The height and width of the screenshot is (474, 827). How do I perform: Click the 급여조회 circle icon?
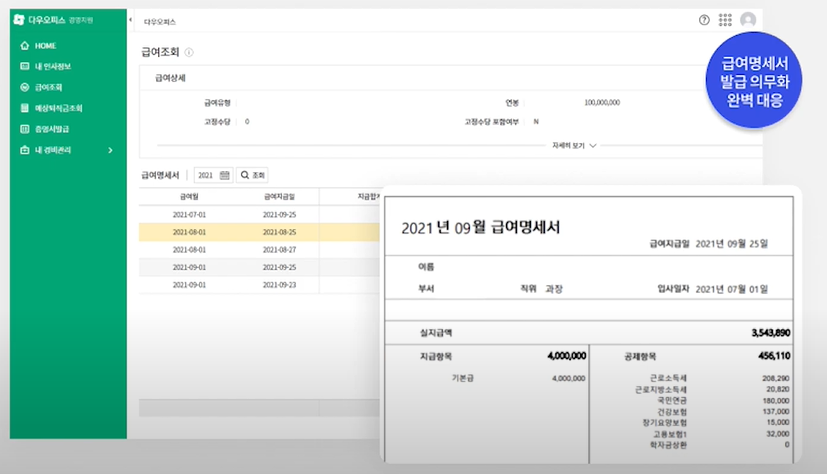[x=24, y=87]
